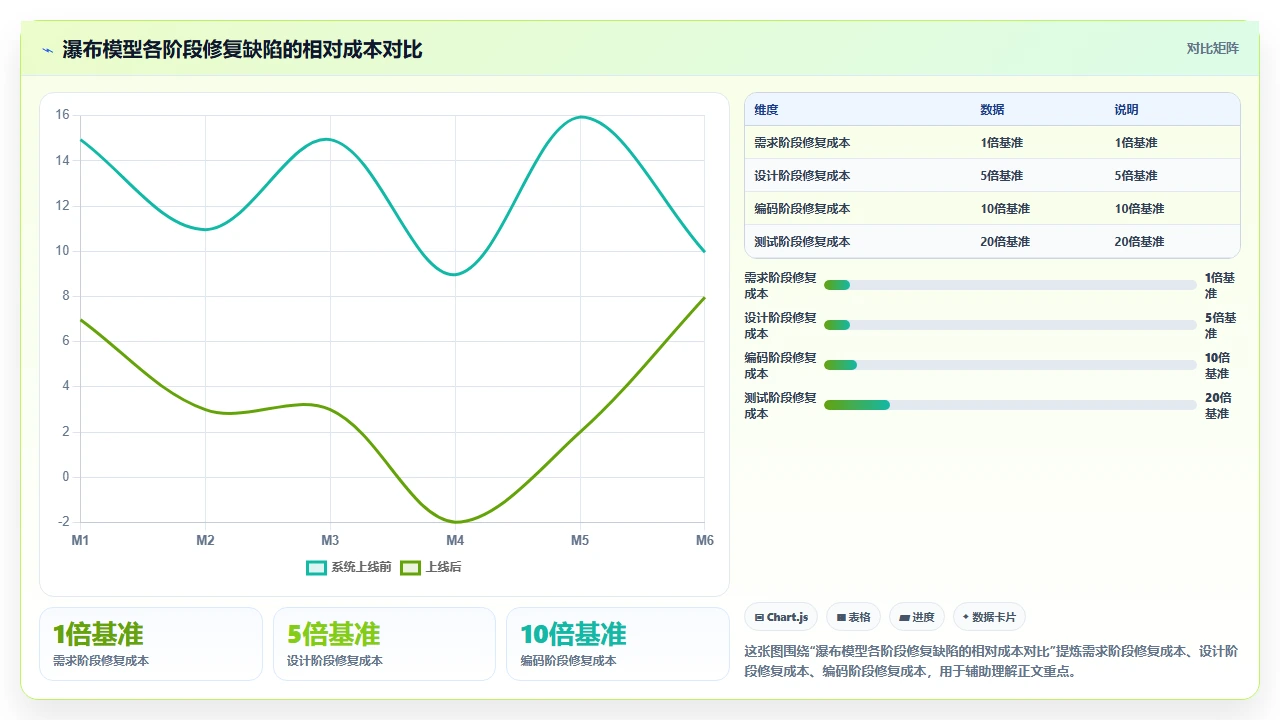This screenshot has height=720, width=1280.
Task: Click the 系统上线前 legend label
Action: point(361,567)
